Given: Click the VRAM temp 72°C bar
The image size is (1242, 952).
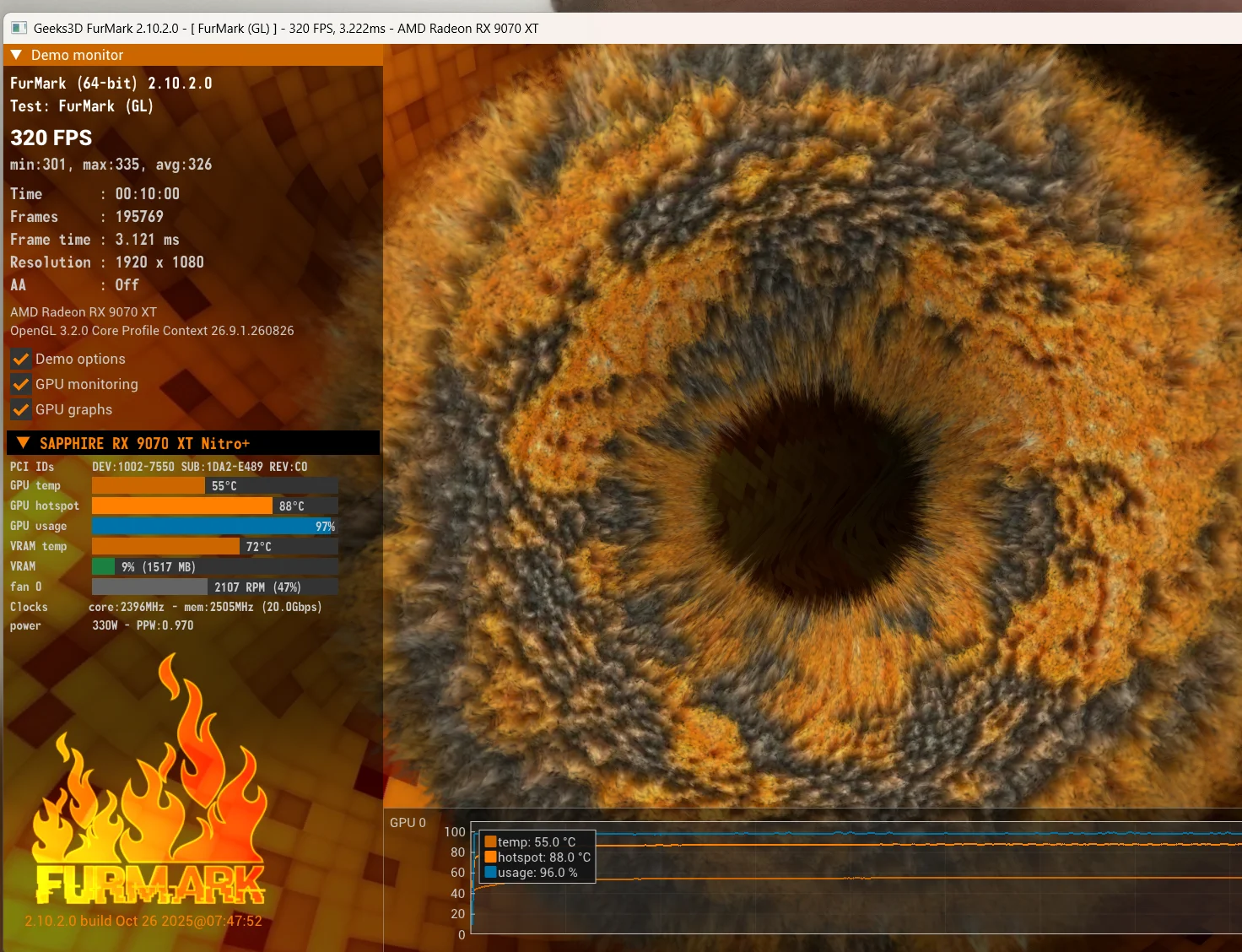Looking at the screenshot, I should 215,546.
